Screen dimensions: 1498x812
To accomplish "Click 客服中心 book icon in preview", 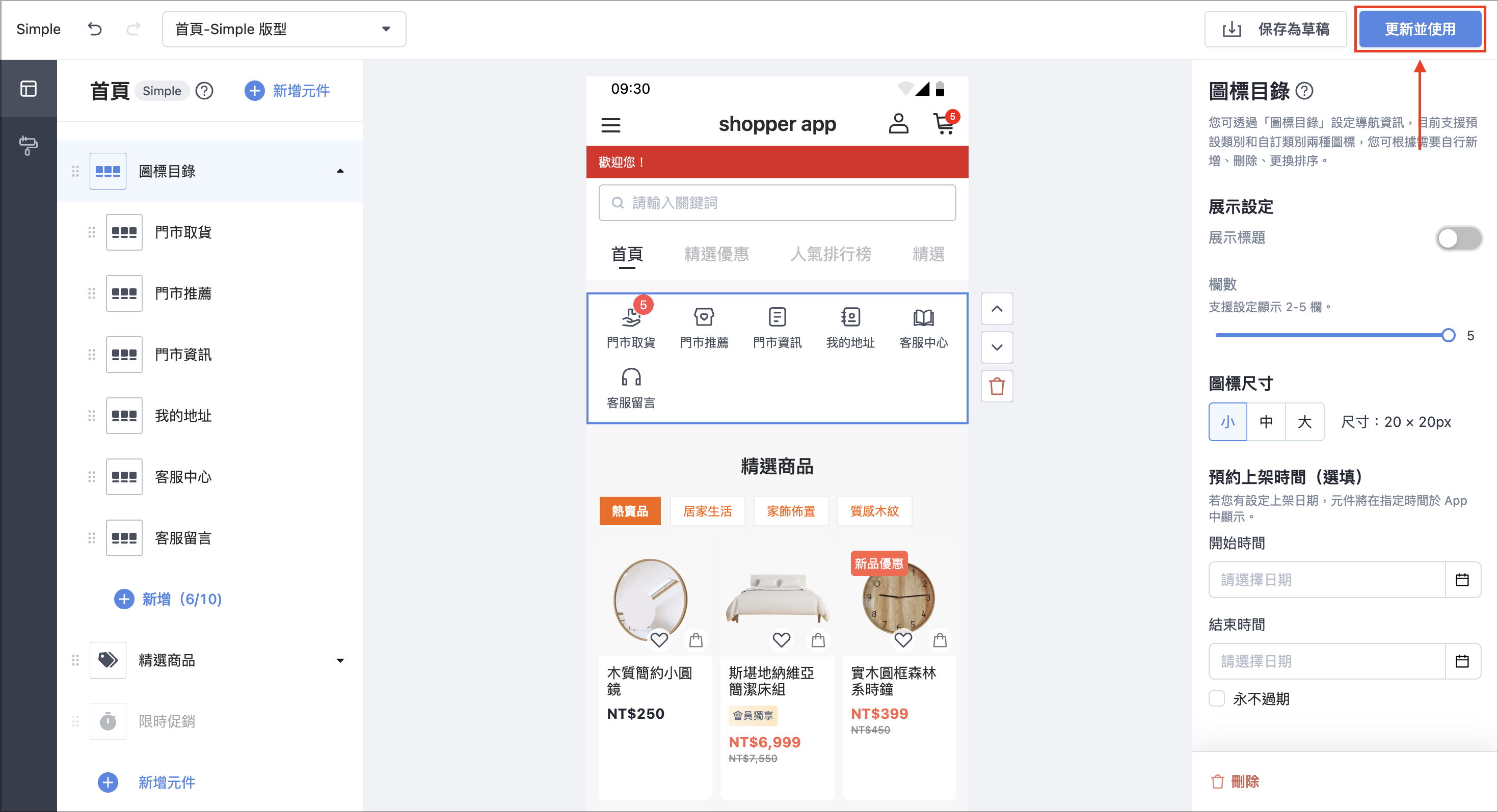I will click(923, 317).
